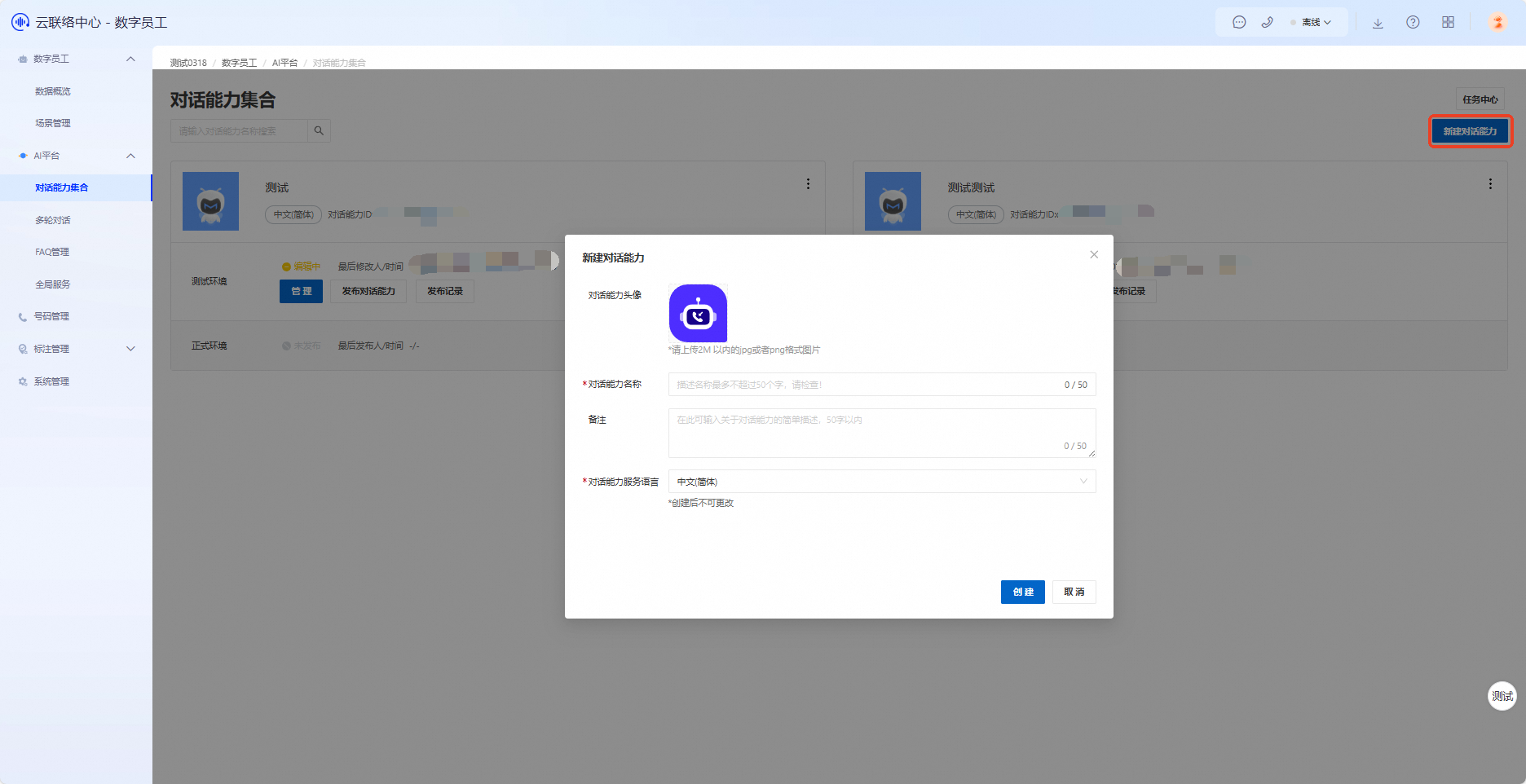Collapse the AI平台 sidebar section
The width and height of the screenshot is (1526, 784).
click(130, 156)
